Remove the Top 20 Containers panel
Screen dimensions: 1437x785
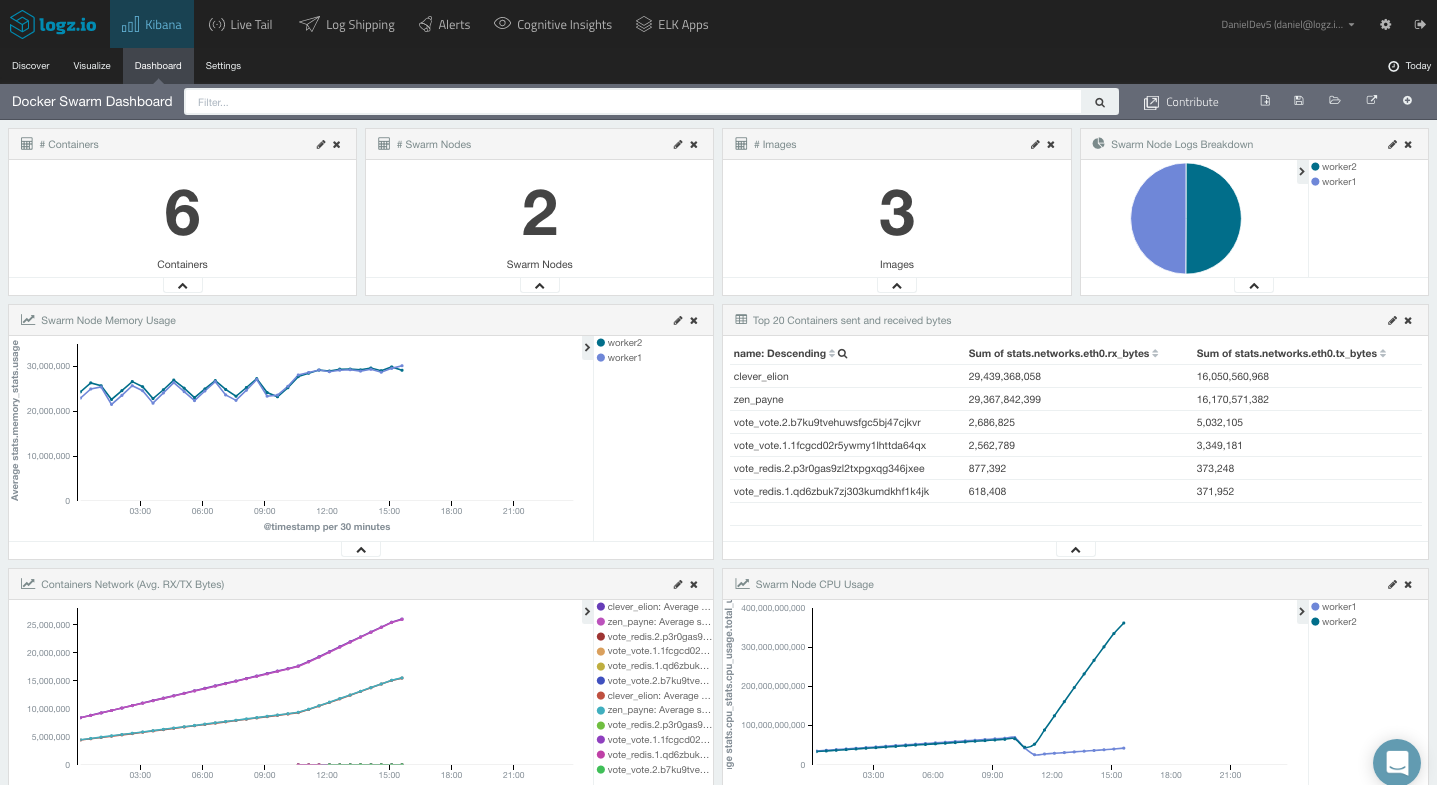pos(1408,320)
